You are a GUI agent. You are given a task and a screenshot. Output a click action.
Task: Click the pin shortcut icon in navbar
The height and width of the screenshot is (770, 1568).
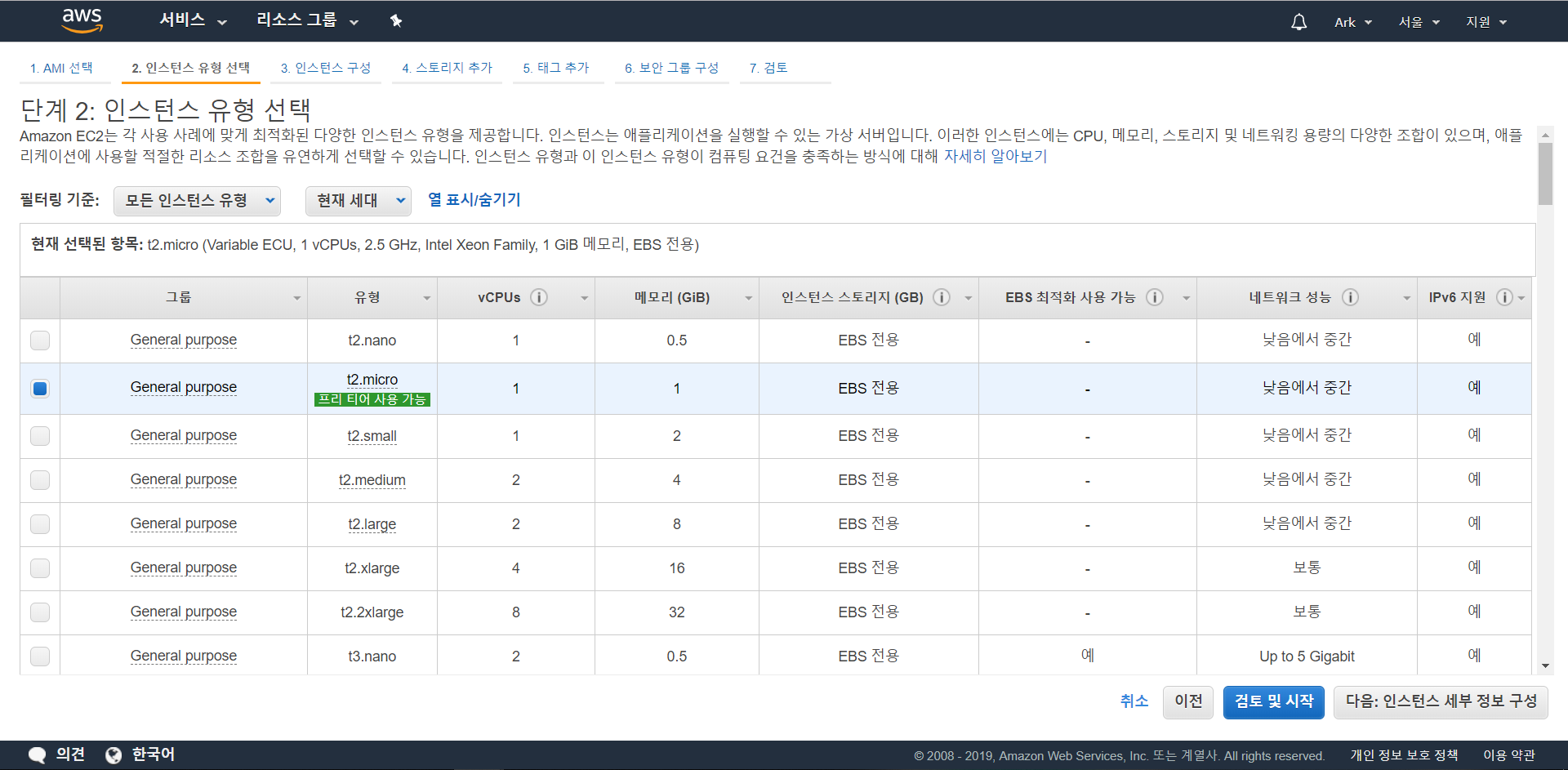click(396, 20)
